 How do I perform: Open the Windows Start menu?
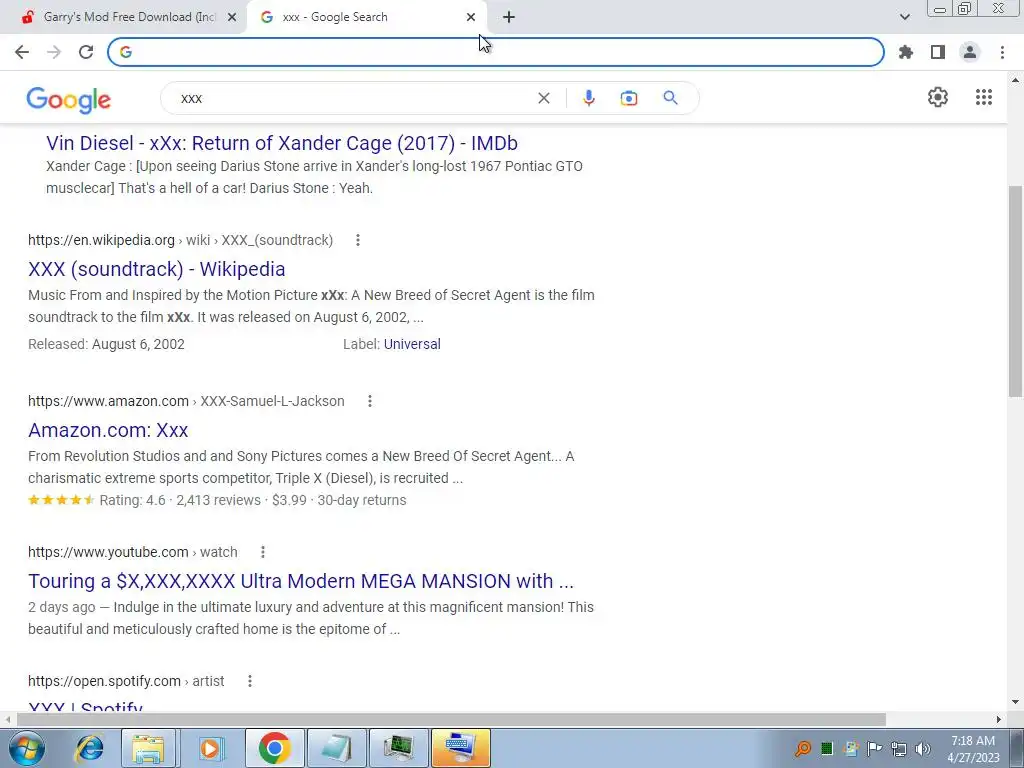click(x=26, y=748)
